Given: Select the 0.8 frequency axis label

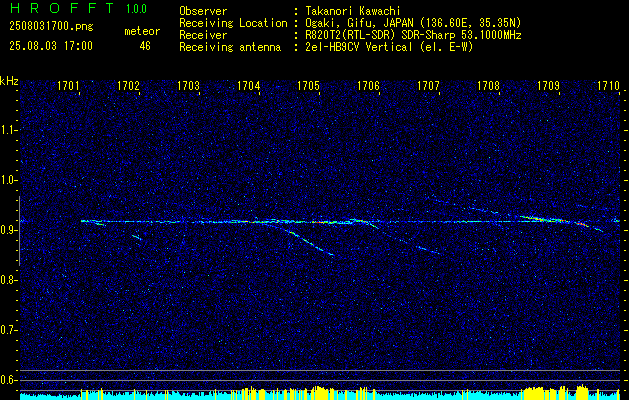Looking at the screenshot, I should click(x=9, y=280).
